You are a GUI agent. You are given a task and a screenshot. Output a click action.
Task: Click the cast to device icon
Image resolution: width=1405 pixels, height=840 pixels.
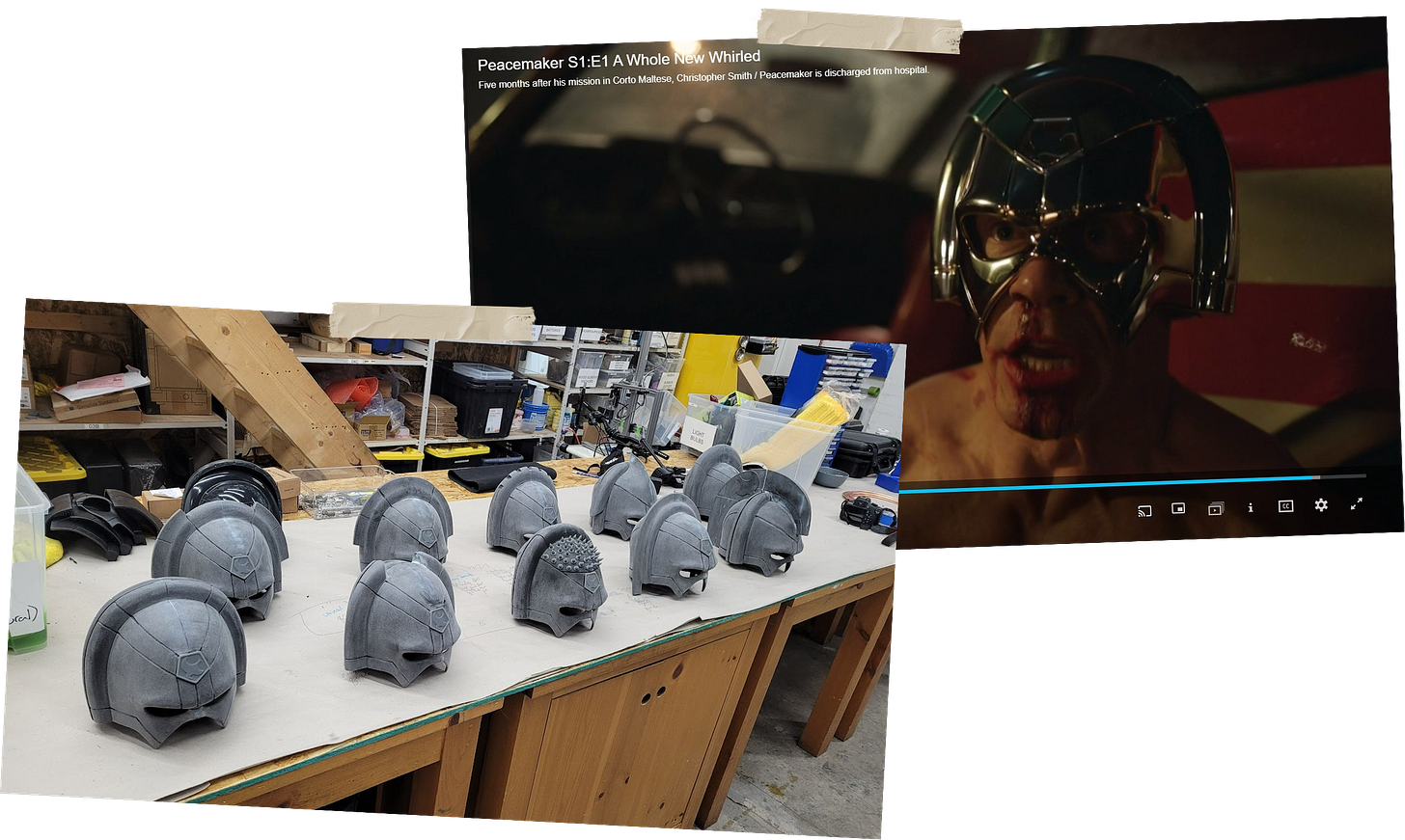(1144, 511)
